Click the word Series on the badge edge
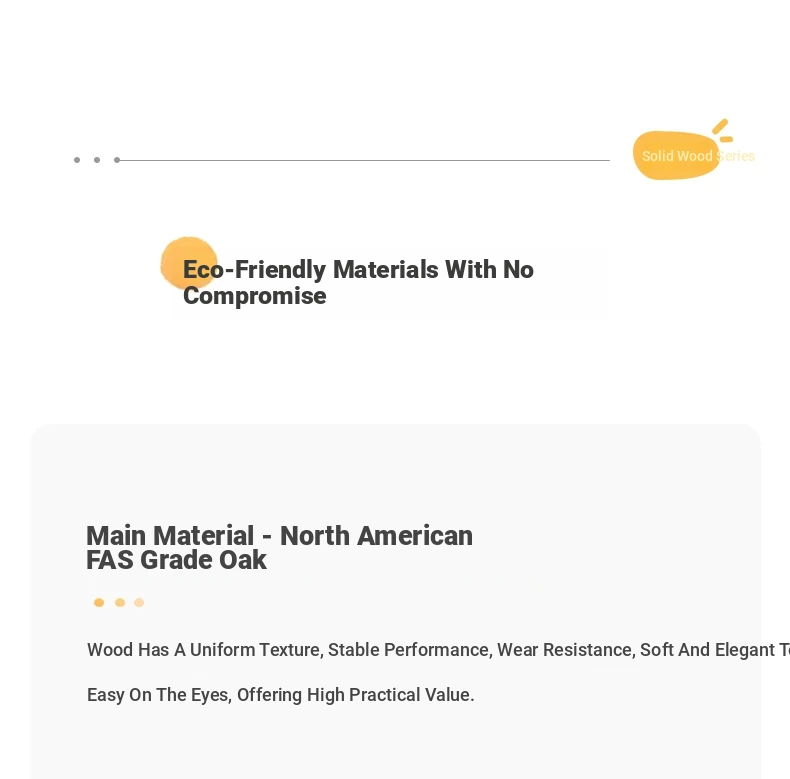Viewport: 790px width, 779px height. point(736,156)
